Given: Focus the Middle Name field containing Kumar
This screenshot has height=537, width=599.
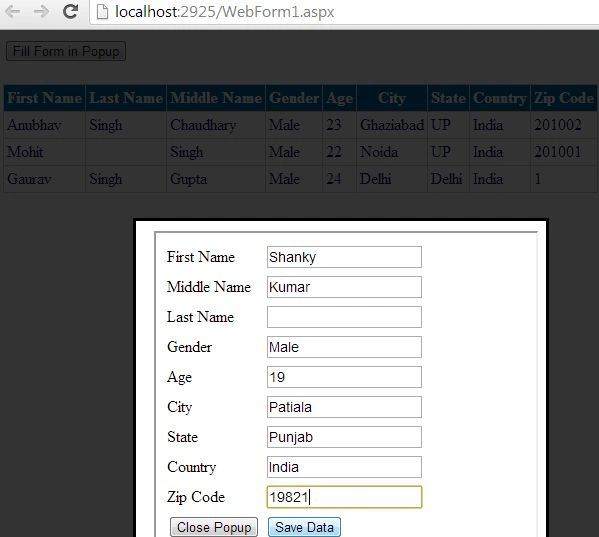Looking at the screenshot, I should [344, 287].
